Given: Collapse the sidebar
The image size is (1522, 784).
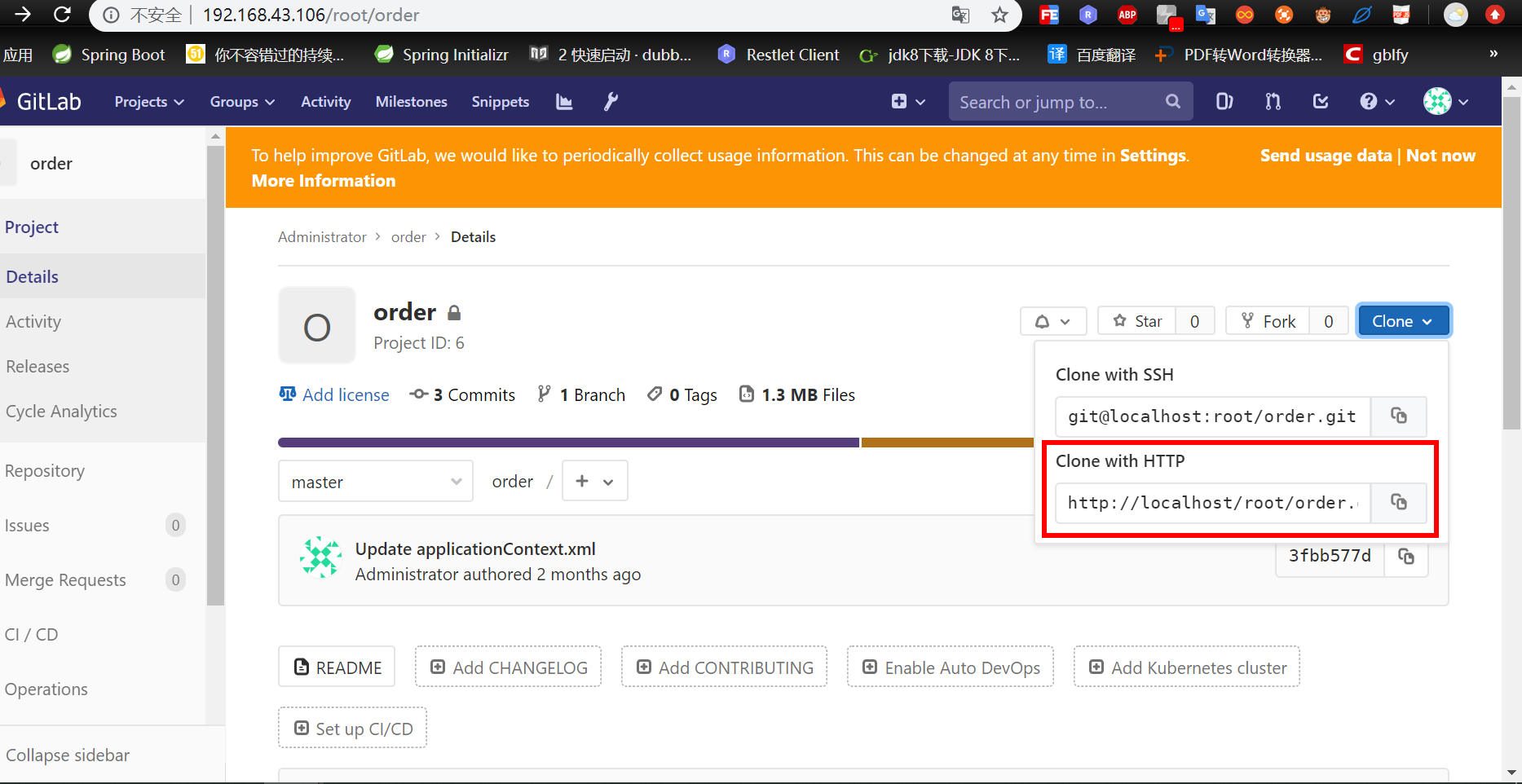Looking at the screenshot, I should (x=68, y=755).
